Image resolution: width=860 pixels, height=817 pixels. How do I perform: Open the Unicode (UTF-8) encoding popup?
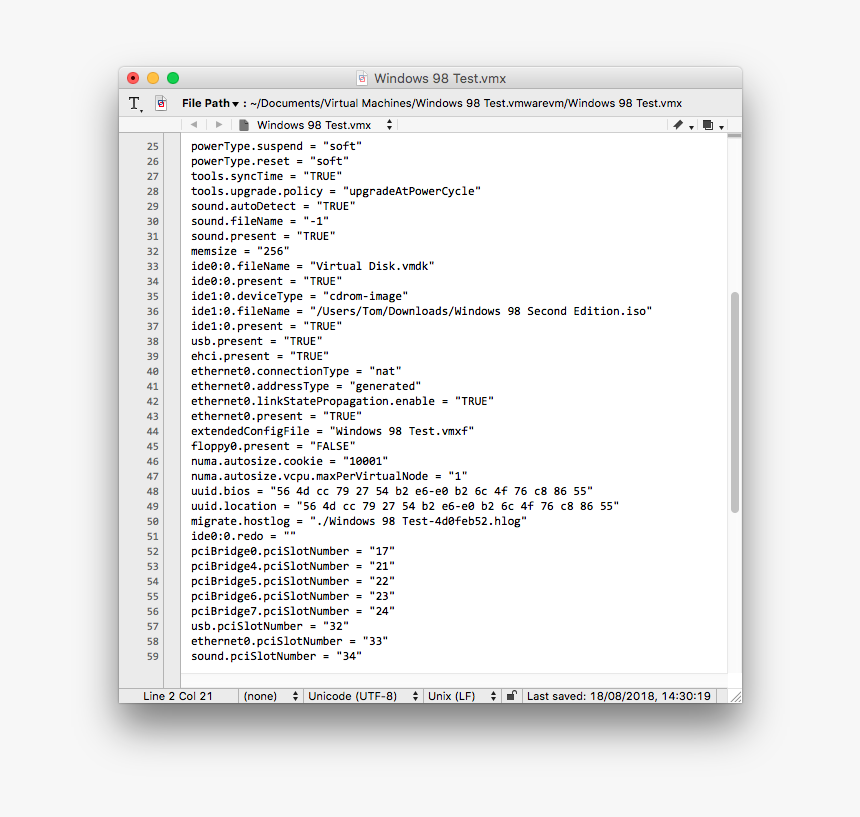[x=363, y=696]
